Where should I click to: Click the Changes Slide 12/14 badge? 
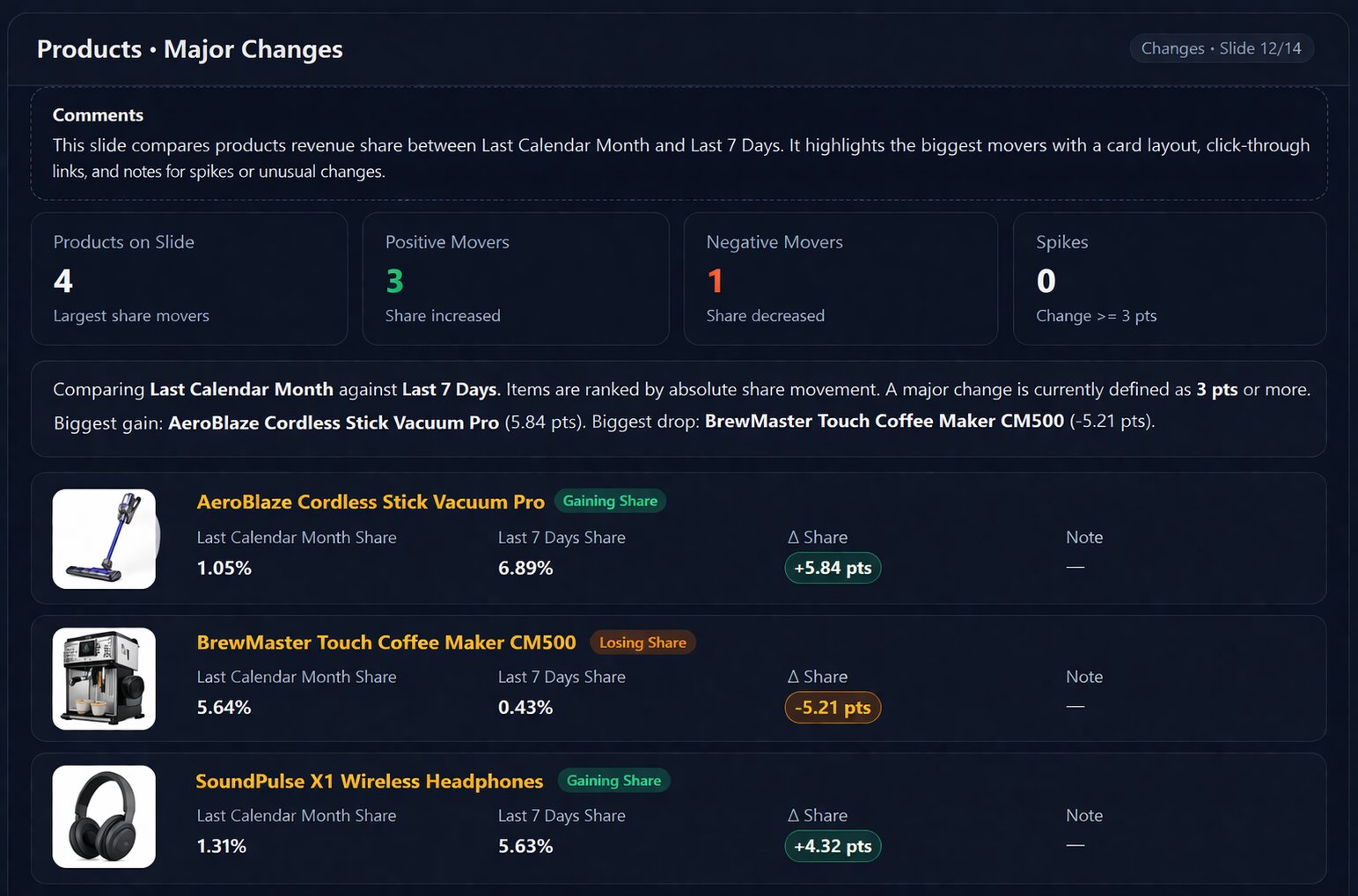pos(1222,48)
